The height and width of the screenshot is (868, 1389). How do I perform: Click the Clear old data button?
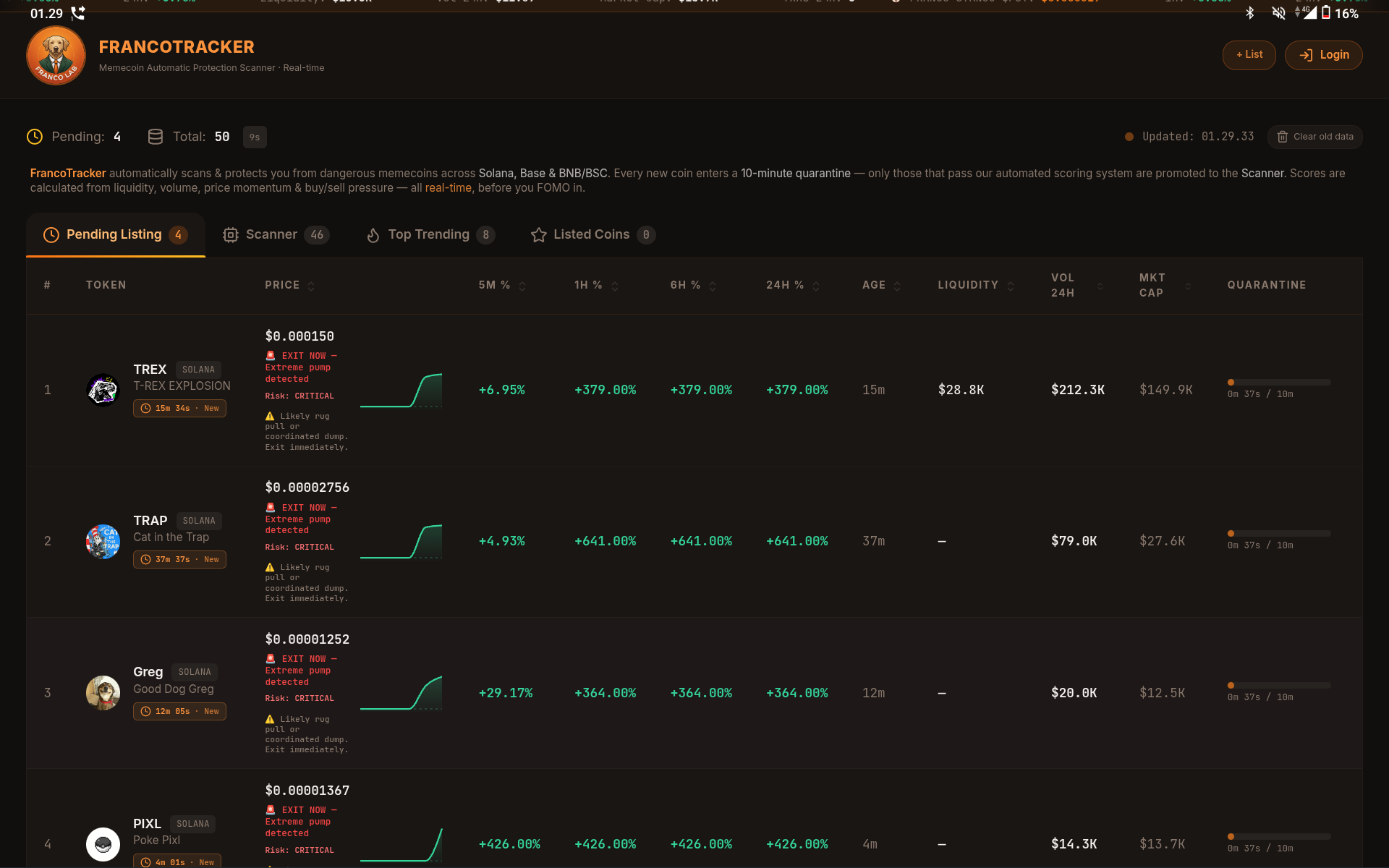click(1315, 137)
